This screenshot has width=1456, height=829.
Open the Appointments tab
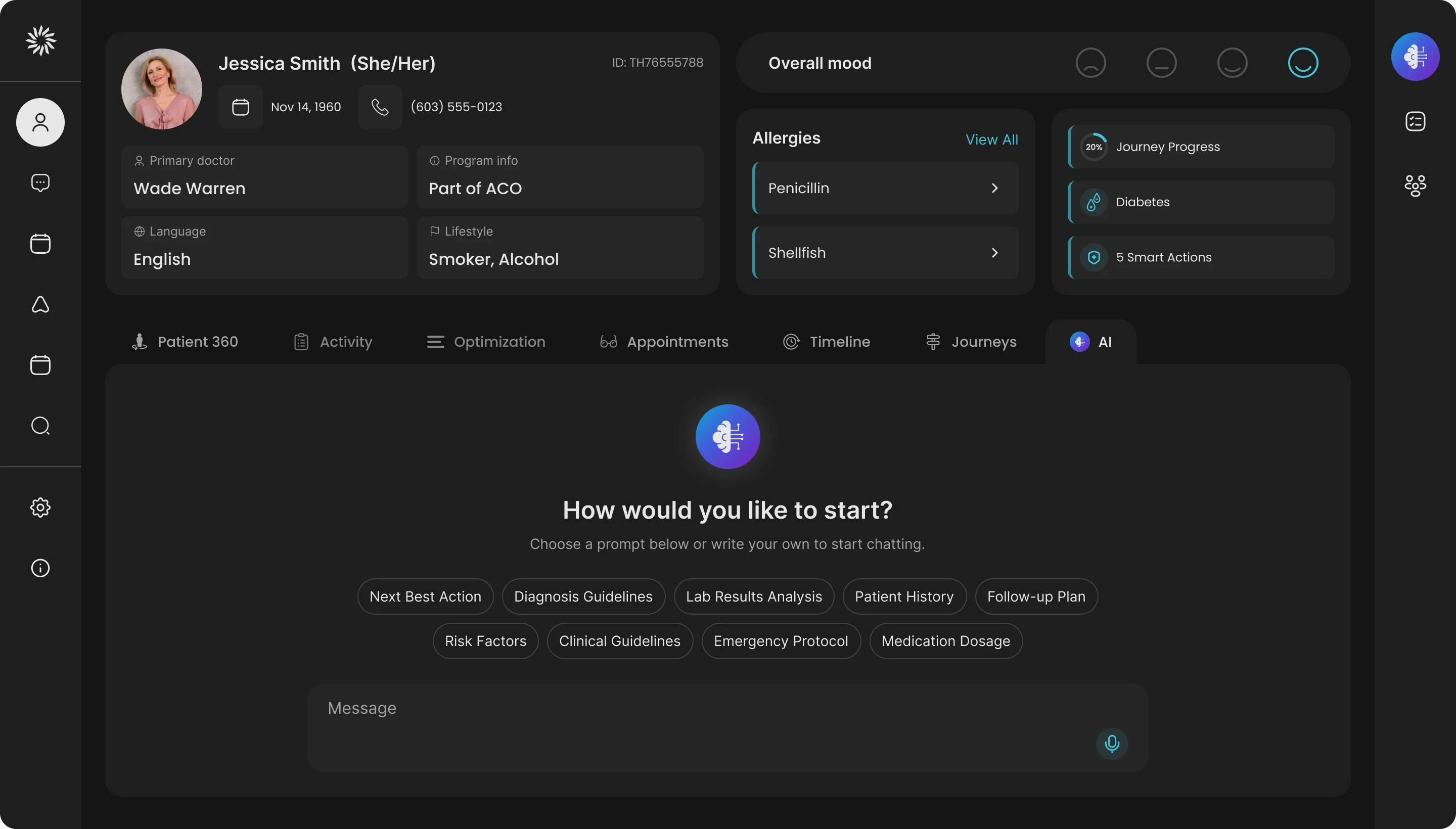point(664,342)
